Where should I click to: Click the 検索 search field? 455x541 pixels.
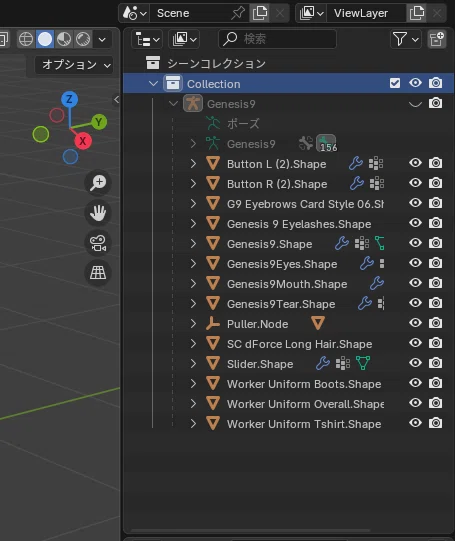(x=277, y=39)
